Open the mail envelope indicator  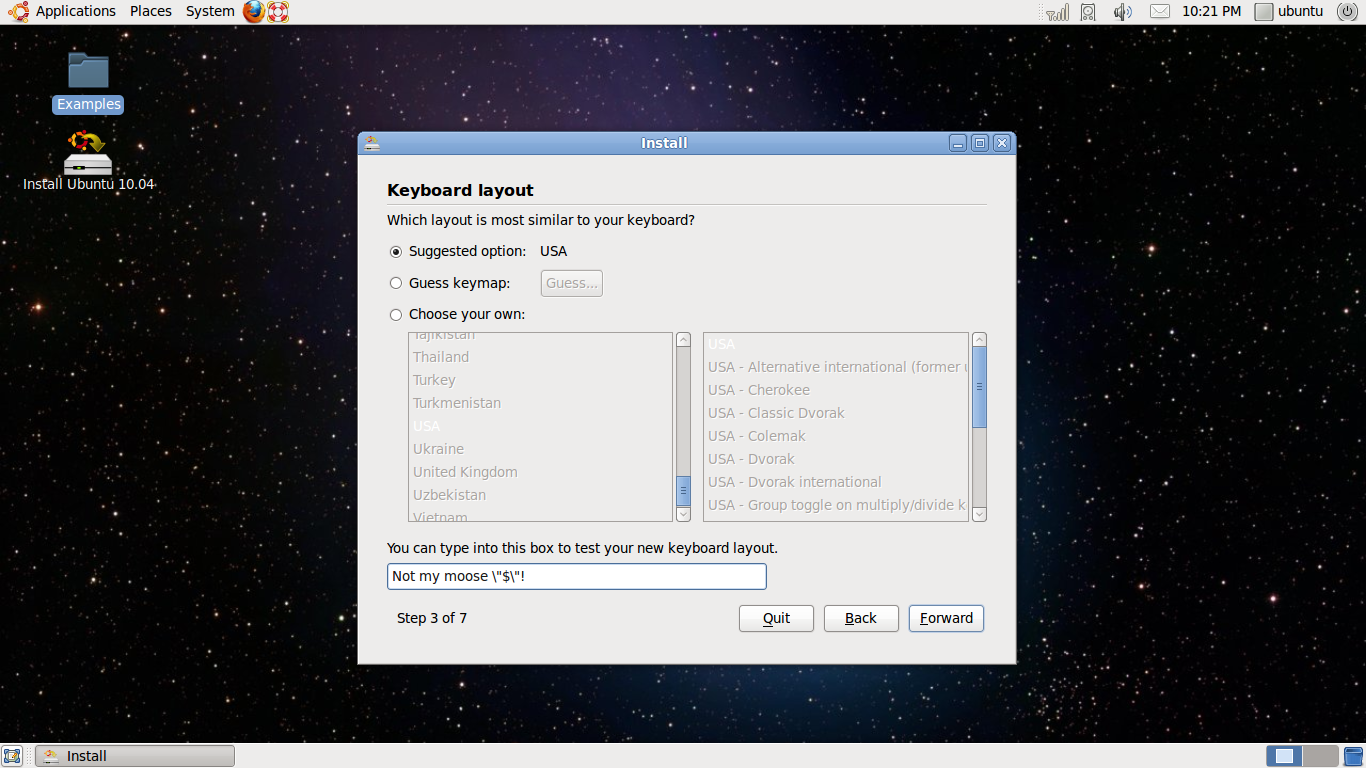(1159, 12)
